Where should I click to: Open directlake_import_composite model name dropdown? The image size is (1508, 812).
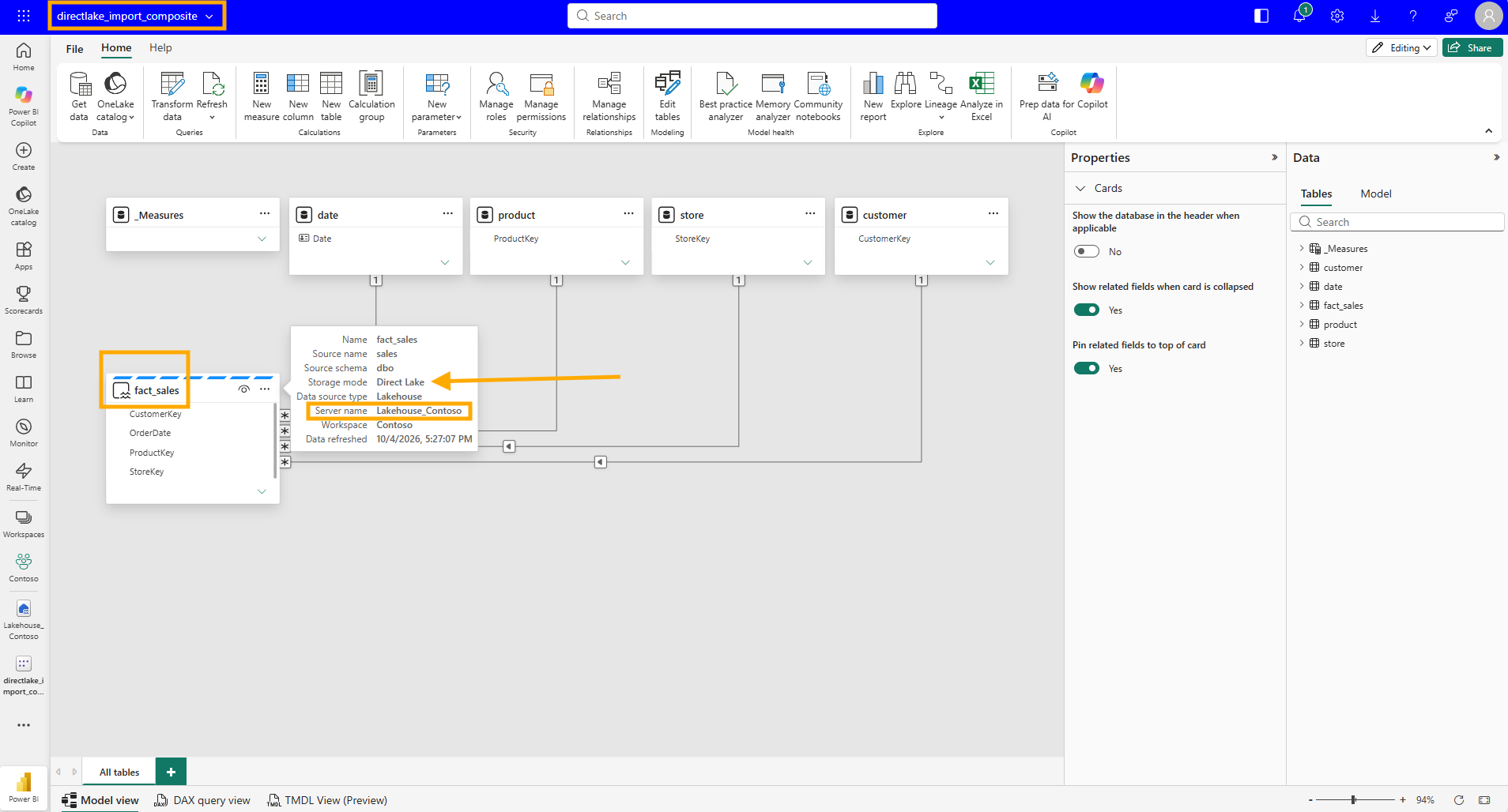coord(209,16)
